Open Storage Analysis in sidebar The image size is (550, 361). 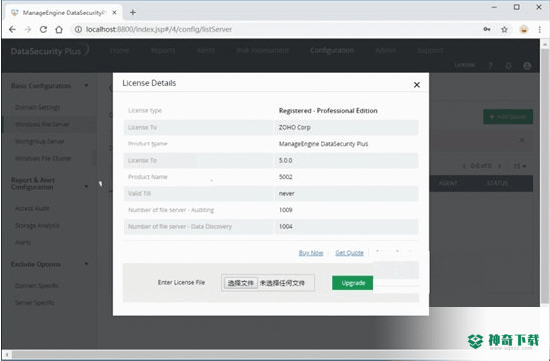[37, 225]
